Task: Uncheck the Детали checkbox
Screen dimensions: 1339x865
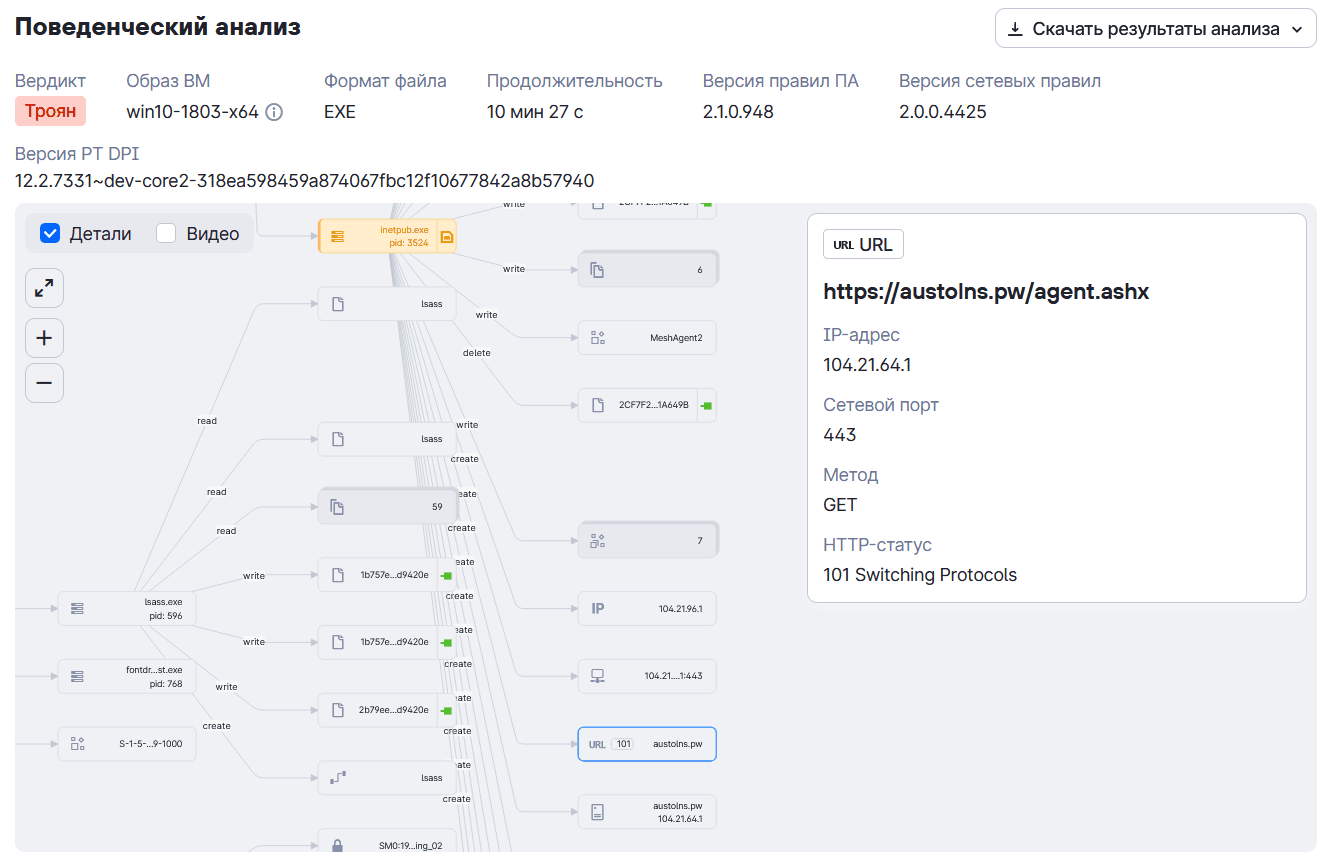Action: point(50,233)
